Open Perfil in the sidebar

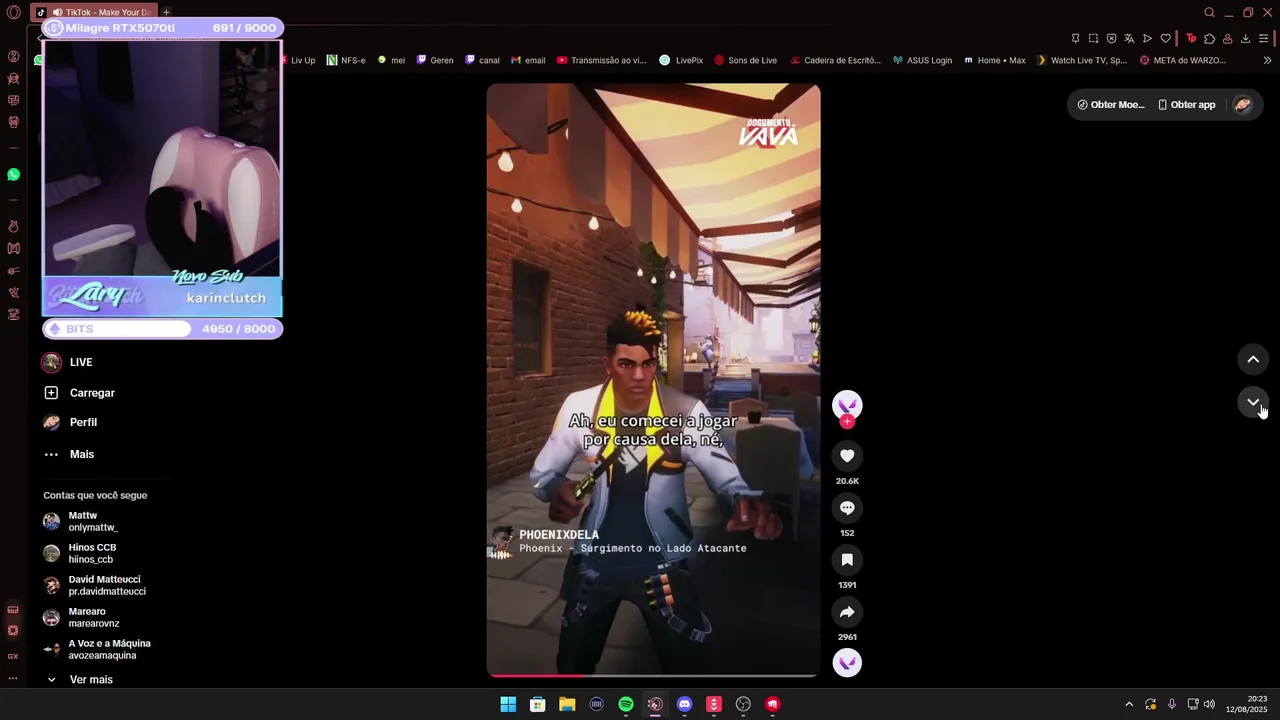pyautogui.click(x=70, y=423)
